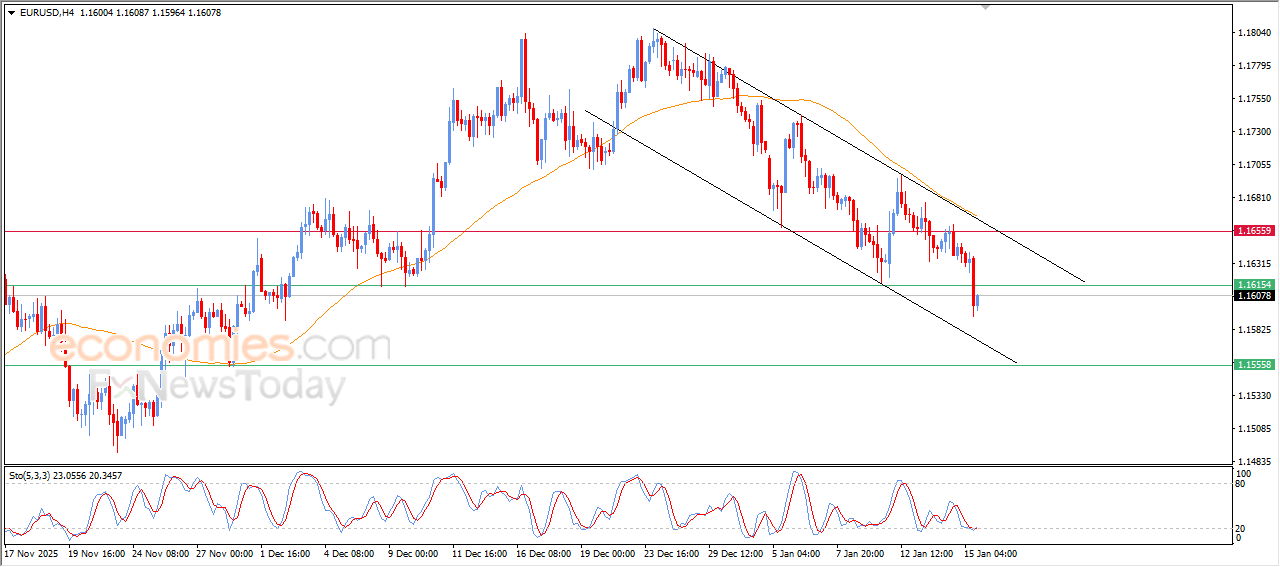Click the 1.17300 value on price axis
This screenshot has height=567, width=1280.
pyautogui.click(x=1254, y=132)
